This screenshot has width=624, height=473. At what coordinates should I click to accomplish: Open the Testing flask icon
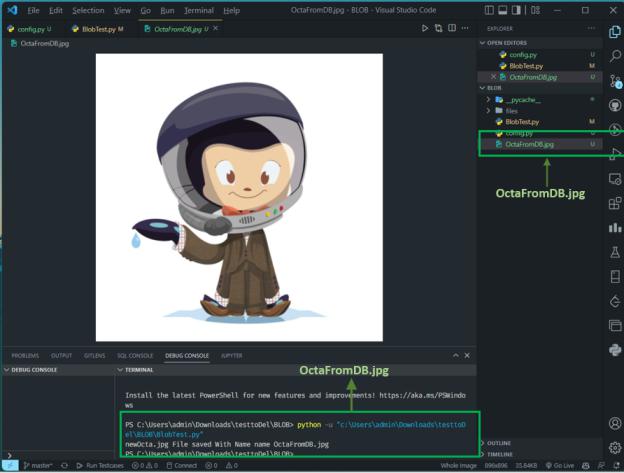[x=615, y=252]
